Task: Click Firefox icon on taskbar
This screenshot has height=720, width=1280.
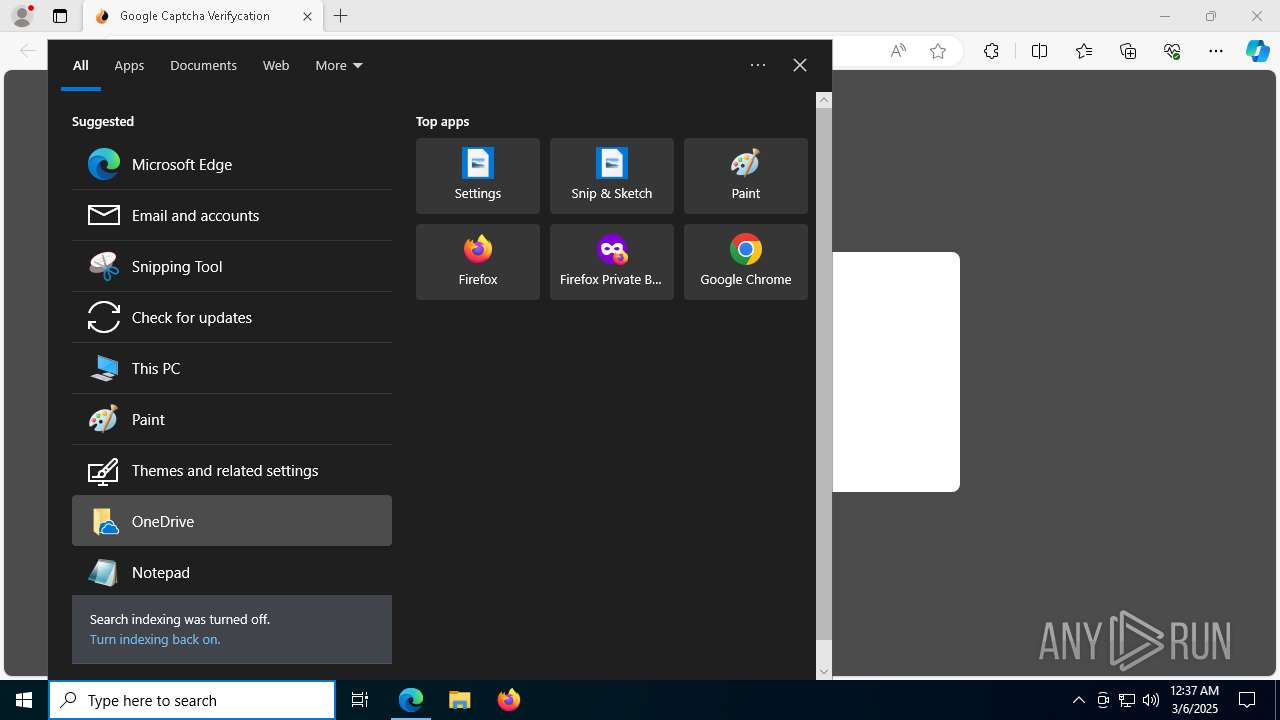Action: tap(509, 700)
